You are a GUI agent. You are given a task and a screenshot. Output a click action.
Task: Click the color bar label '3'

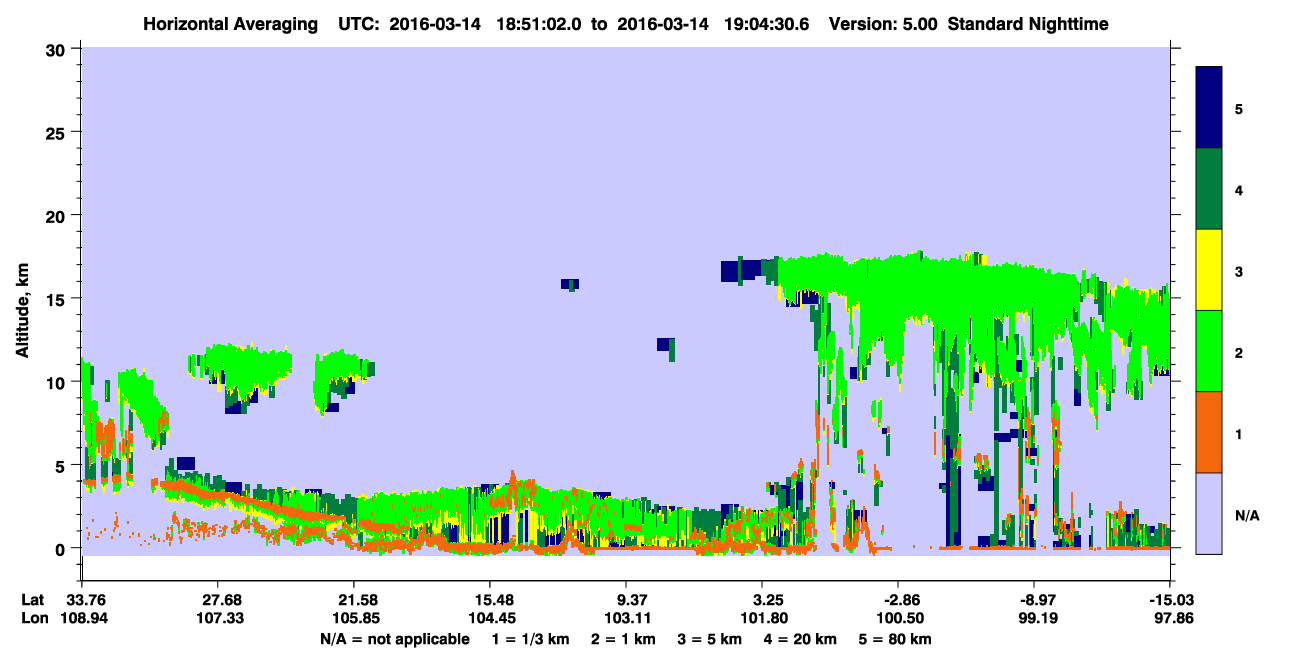1239,271
